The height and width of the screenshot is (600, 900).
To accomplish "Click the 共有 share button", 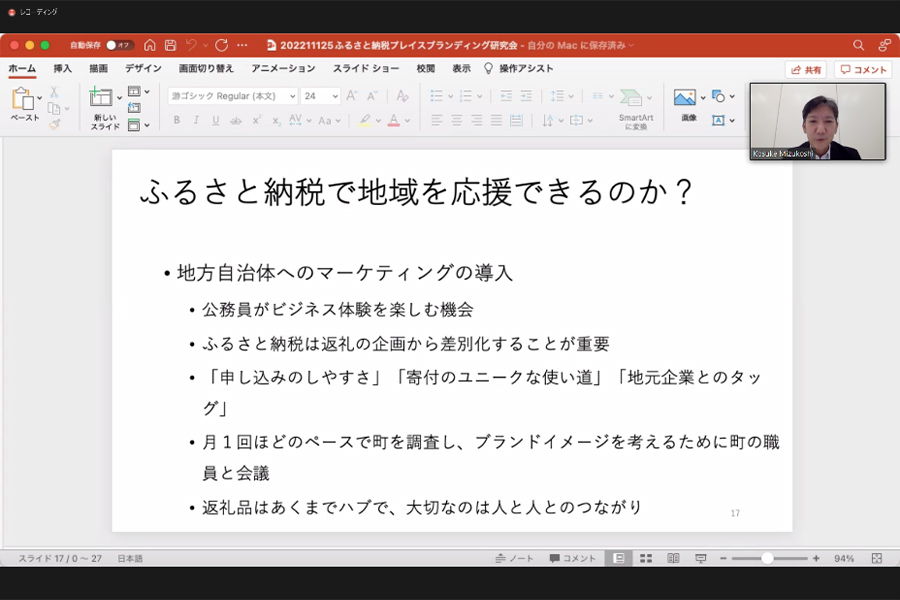I will [x=806, y=70].
